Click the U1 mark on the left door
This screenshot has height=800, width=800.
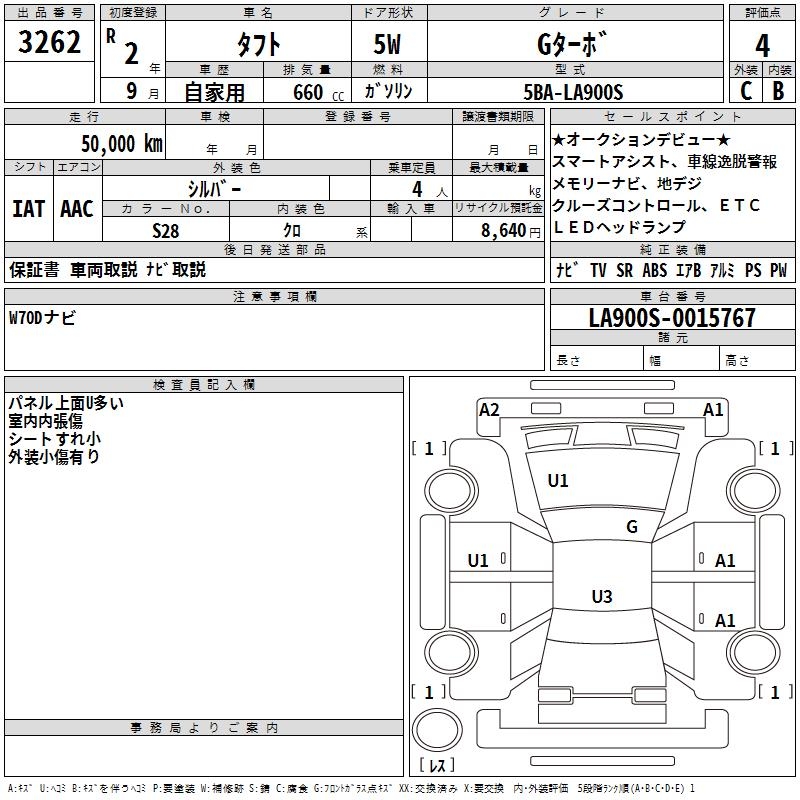tap(478, 561)
